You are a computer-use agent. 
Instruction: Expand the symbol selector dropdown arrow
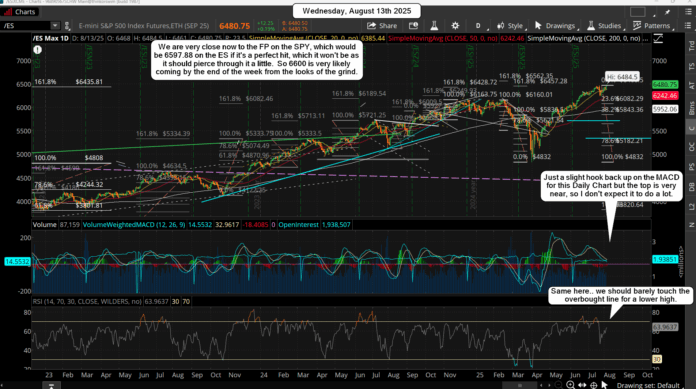[x=55, y=26]
